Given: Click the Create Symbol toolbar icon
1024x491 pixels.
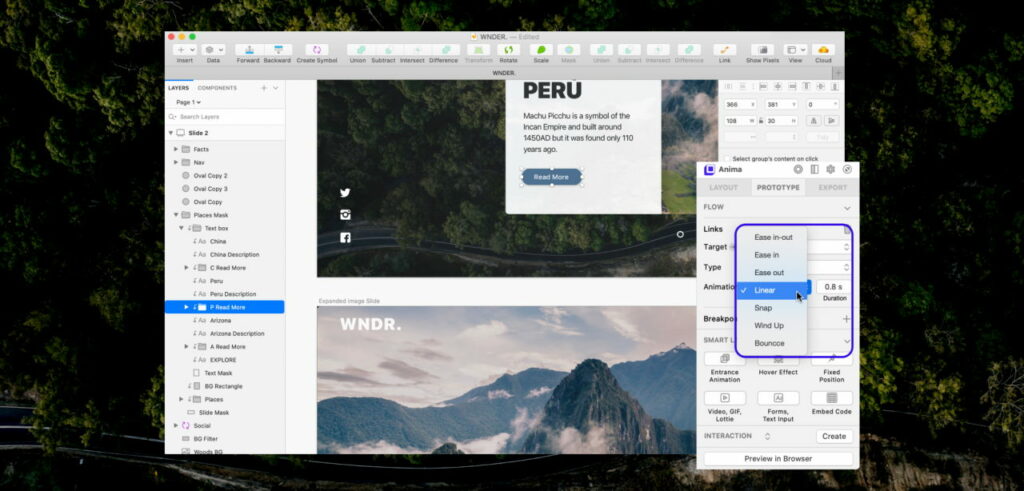Looking at the screenshot, I should coord(317,49).
